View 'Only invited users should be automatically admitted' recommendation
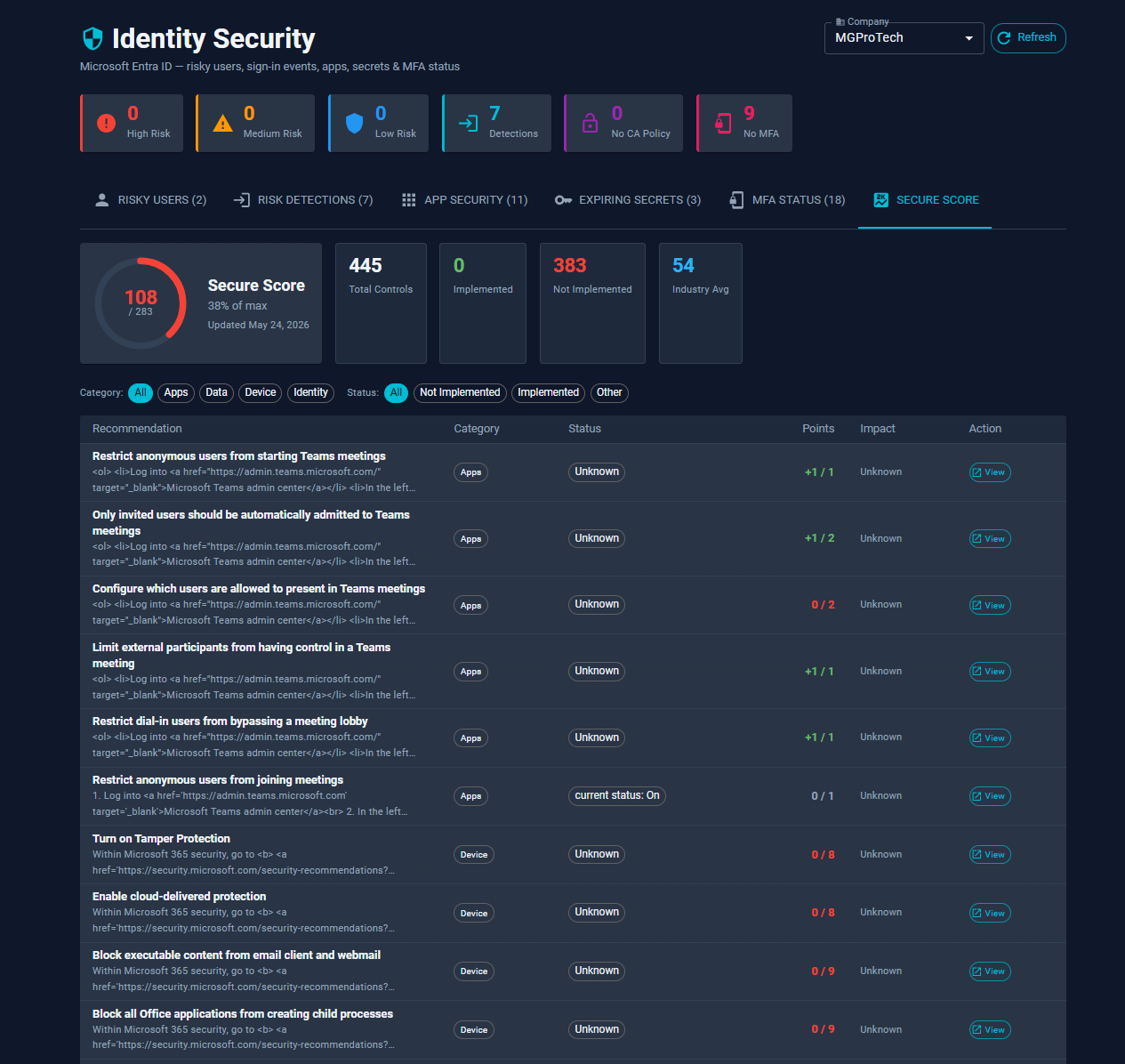The height and width of the screenshot is (1064, 1125). coord(990,539)
